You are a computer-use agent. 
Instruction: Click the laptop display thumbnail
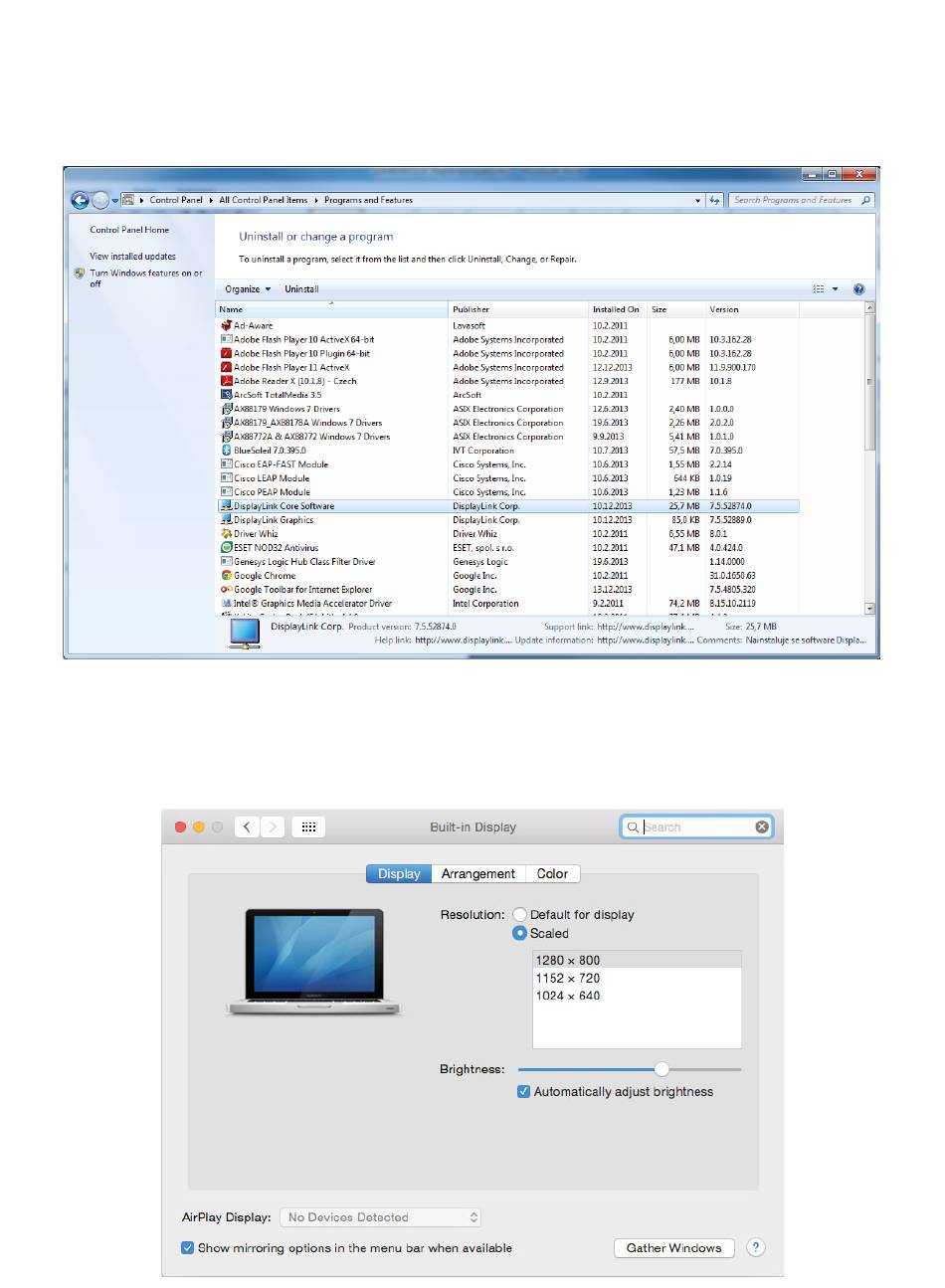click(313, 962)
